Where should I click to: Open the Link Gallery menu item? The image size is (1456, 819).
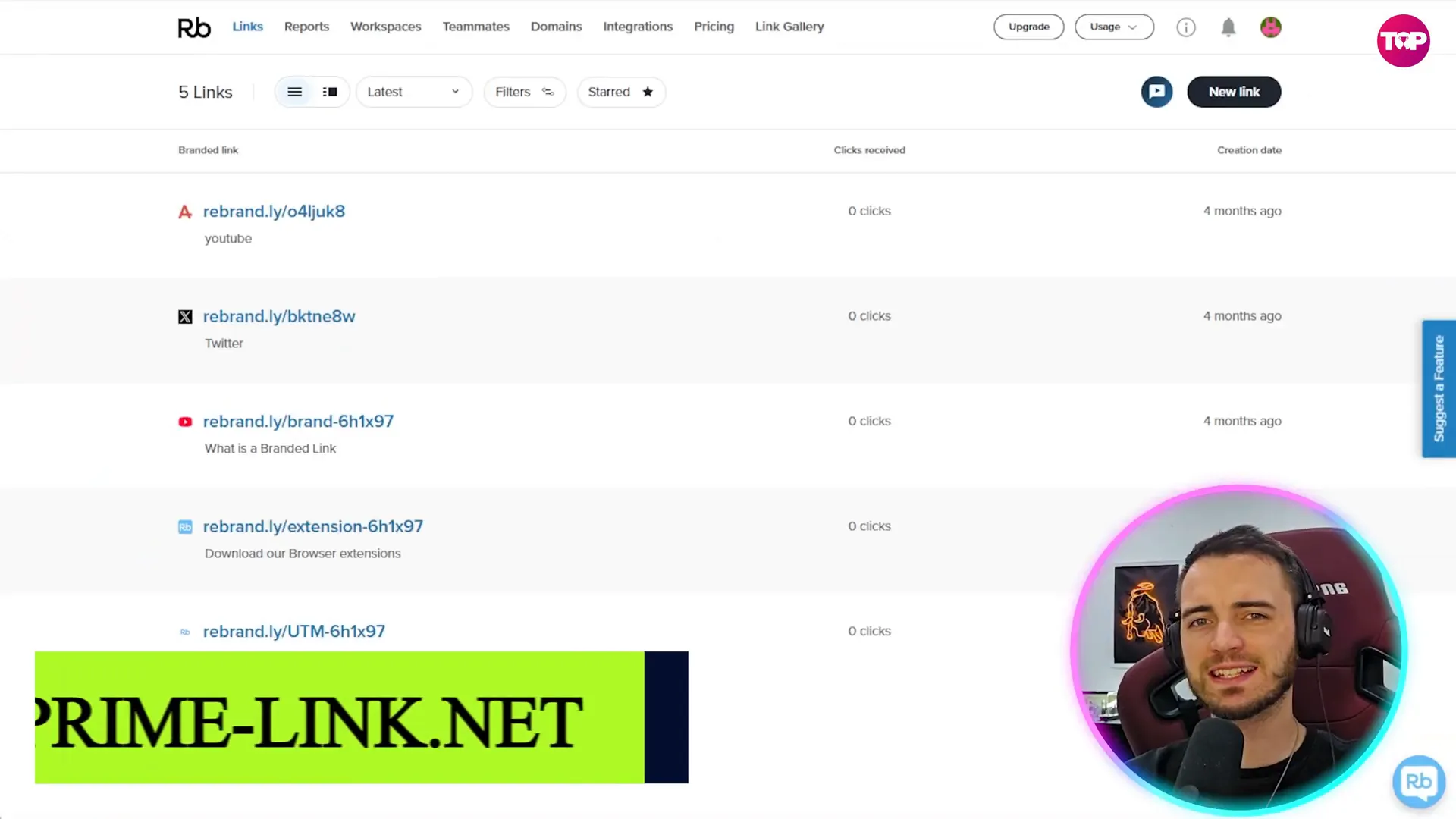coord(789,27)
